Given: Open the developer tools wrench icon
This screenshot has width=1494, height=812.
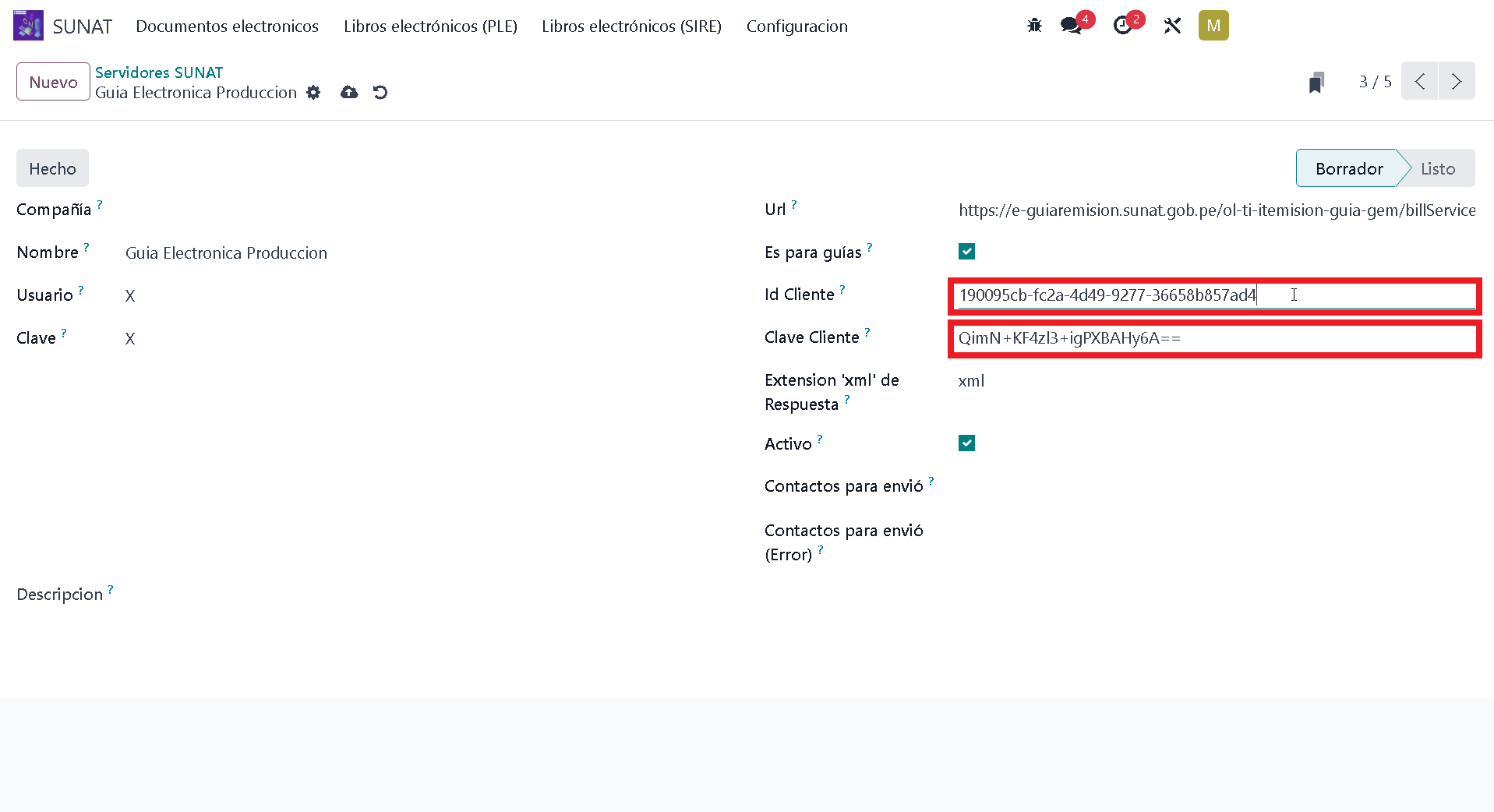Looking at the screenshot, I should tap(1172, 26).
